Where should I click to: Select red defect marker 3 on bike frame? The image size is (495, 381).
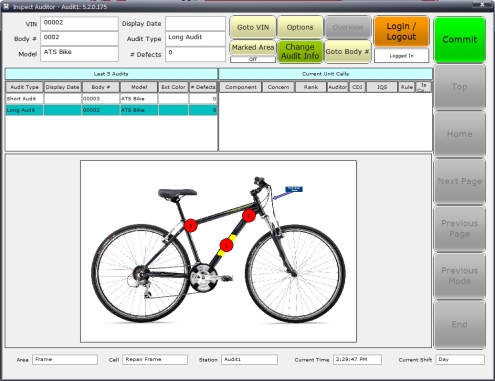[x=191, y=226]
